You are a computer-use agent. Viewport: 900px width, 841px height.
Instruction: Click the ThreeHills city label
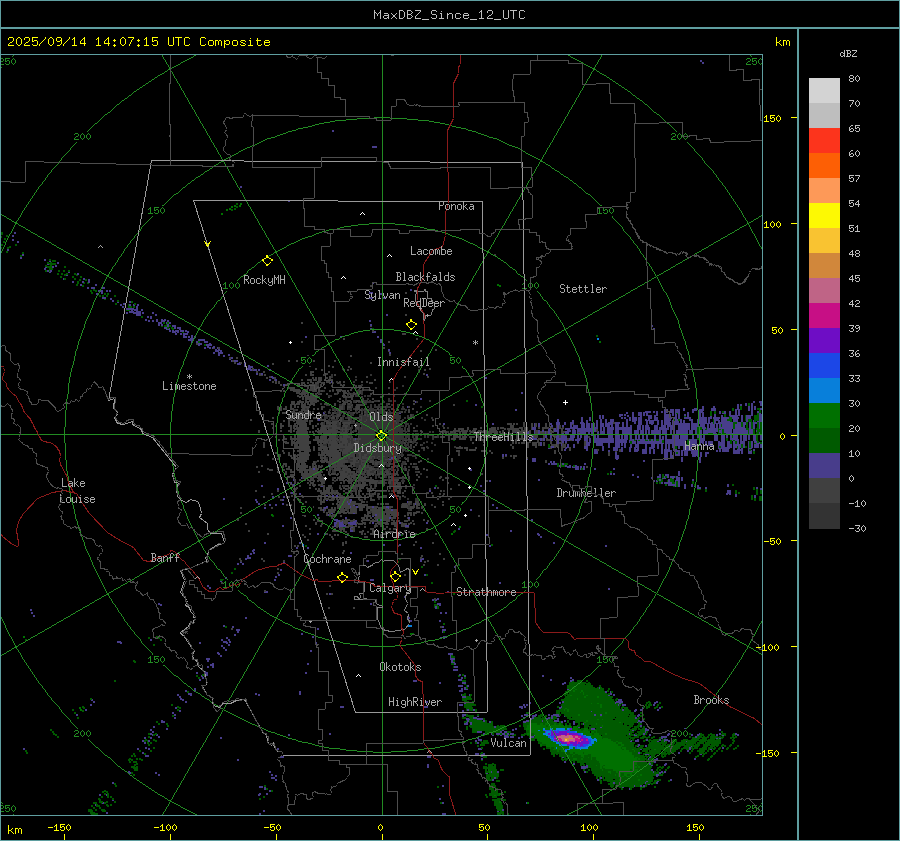click(x=503, y=437)
